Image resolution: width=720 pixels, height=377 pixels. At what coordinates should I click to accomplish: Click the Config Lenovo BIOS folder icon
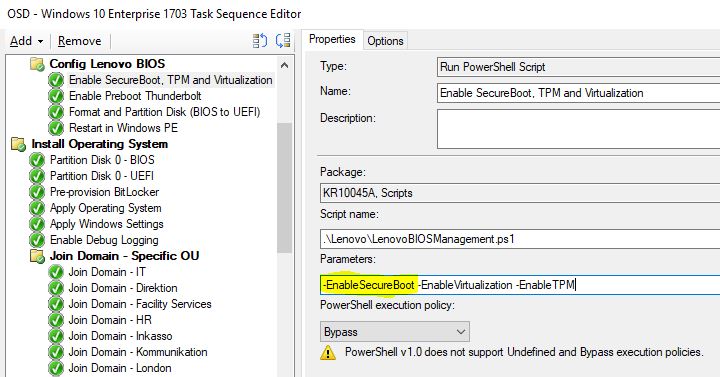coord(37,64)
